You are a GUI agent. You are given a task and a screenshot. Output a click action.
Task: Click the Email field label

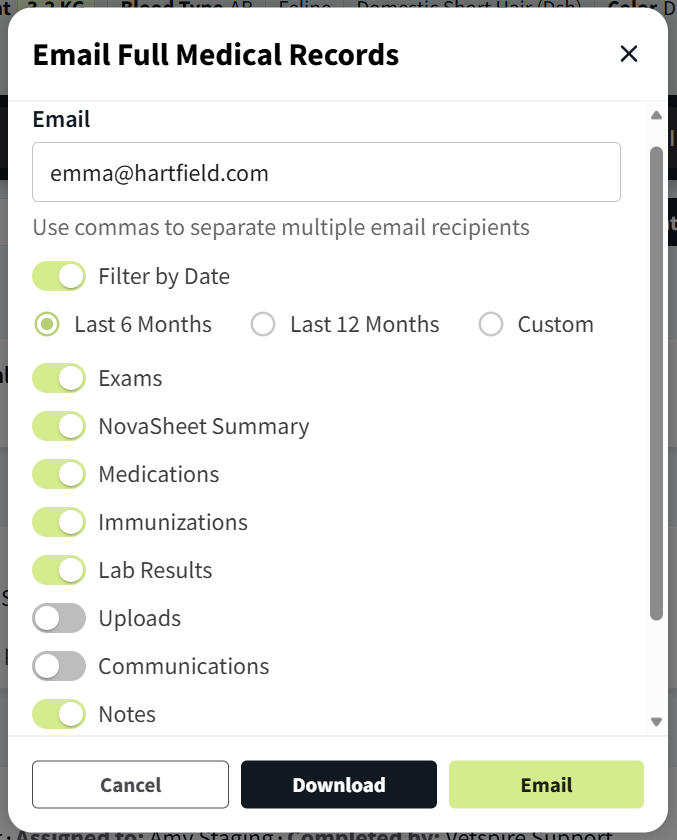61,119
